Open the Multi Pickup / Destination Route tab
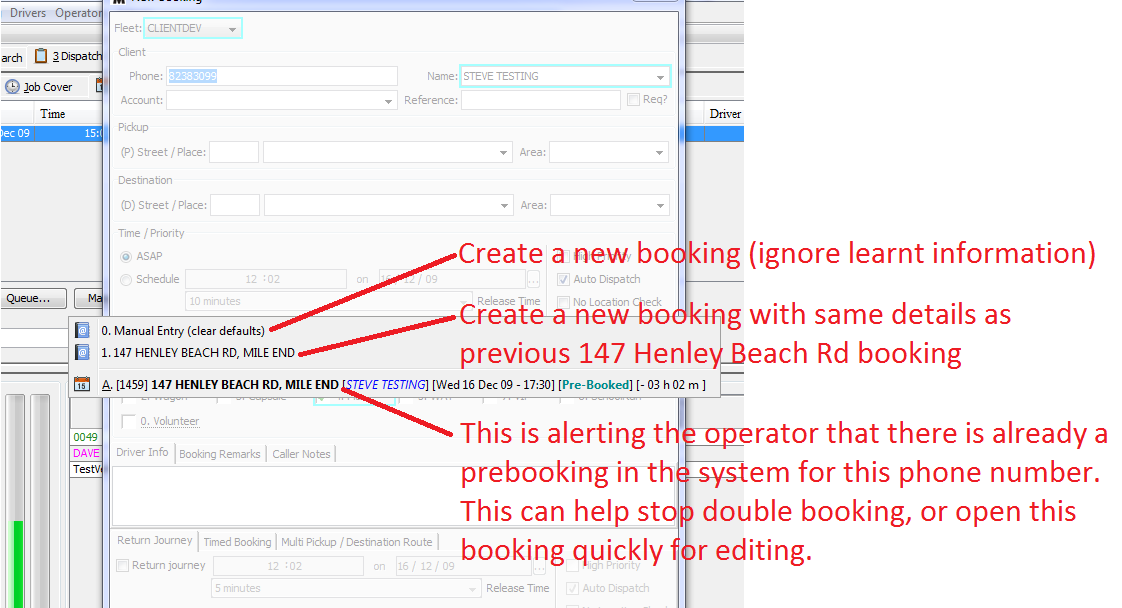Viewport: 1122px width, 608px height. pyautogui.click(x=356, y=542)
